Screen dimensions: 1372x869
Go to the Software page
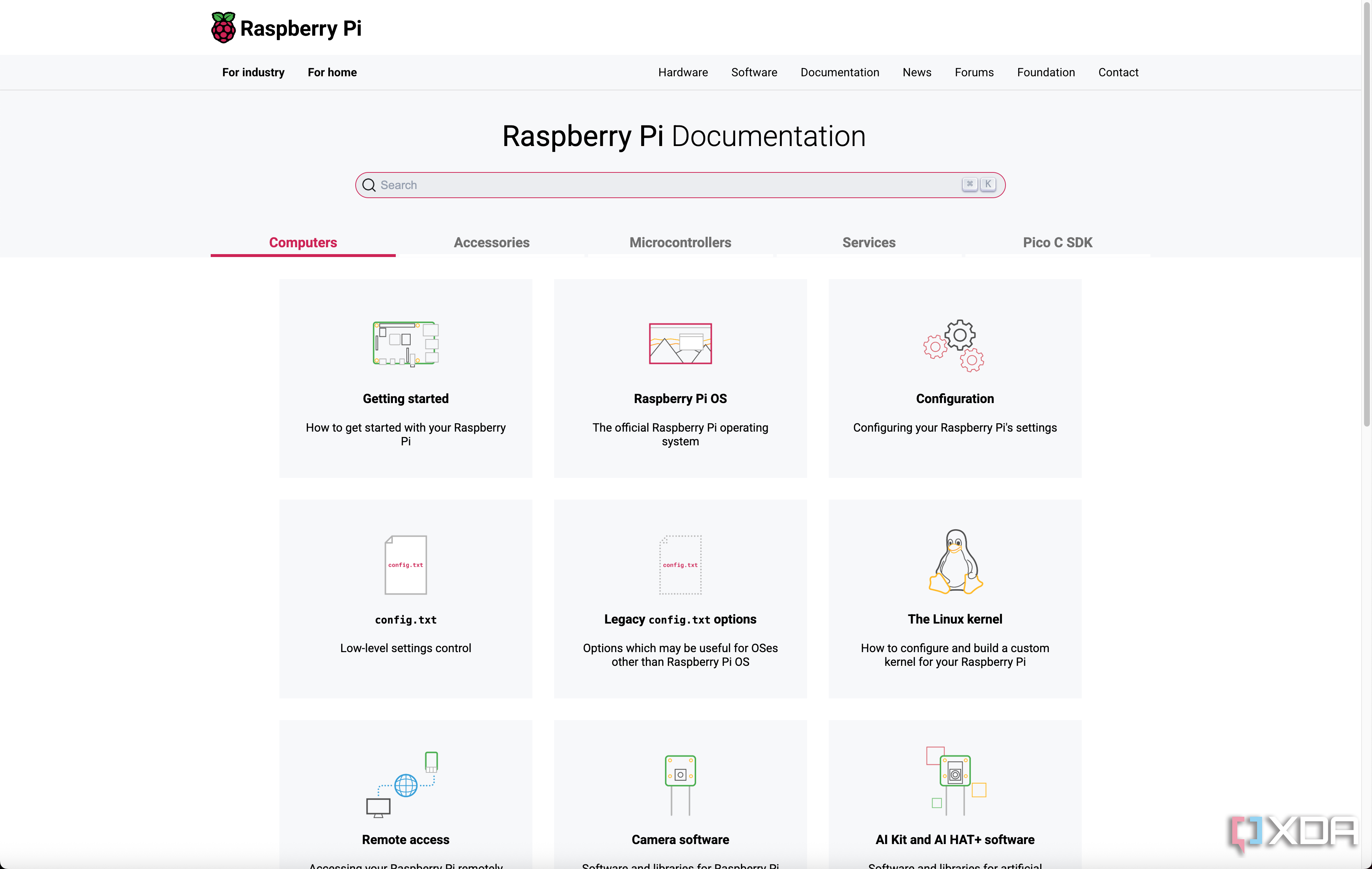click(x=754, y=72)
